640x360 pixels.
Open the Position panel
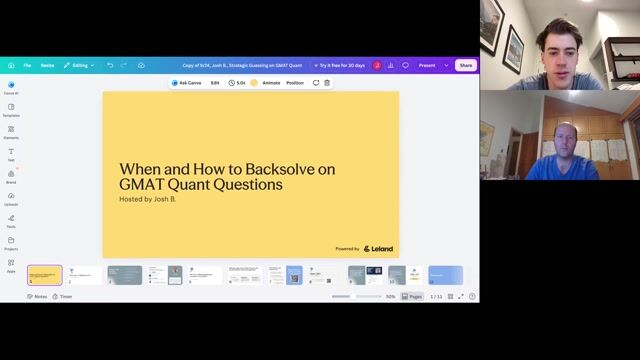(295, 83)
